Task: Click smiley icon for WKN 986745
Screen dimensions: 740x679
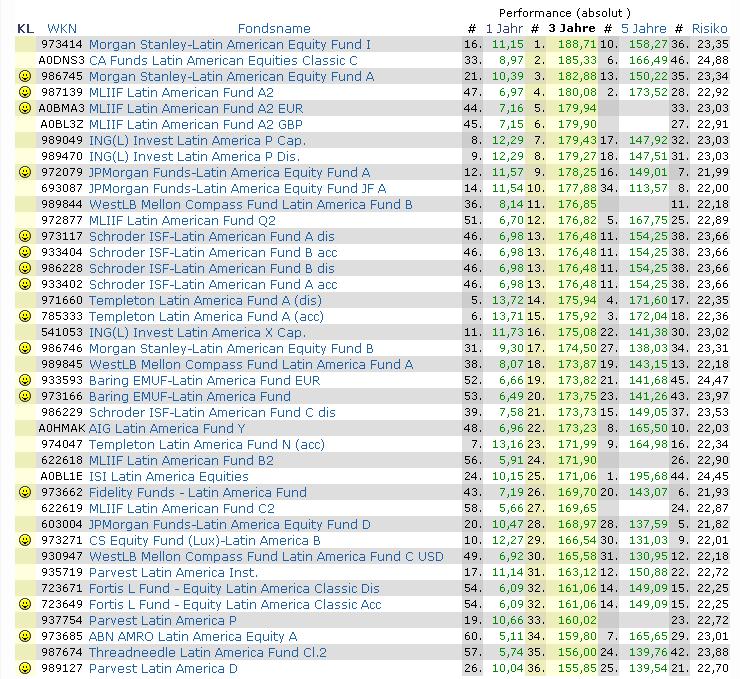Action: (x=25, y=76)
